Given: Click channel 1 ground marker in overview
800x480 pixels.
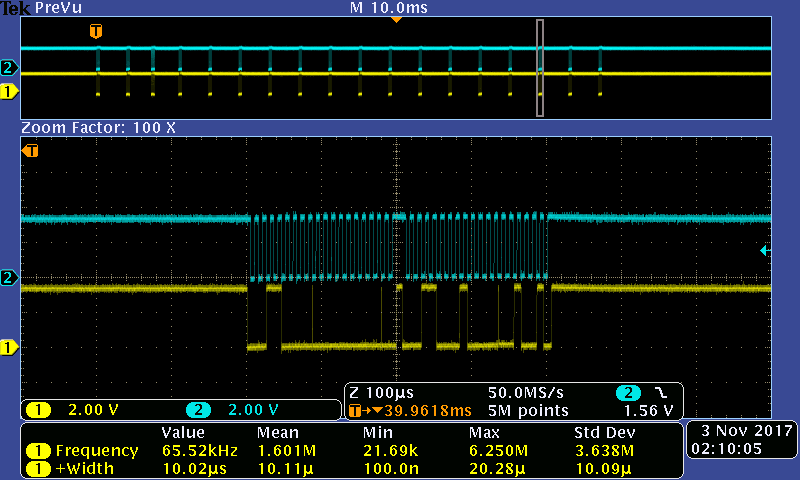Looking at the screenshot, I should point(9,92).
